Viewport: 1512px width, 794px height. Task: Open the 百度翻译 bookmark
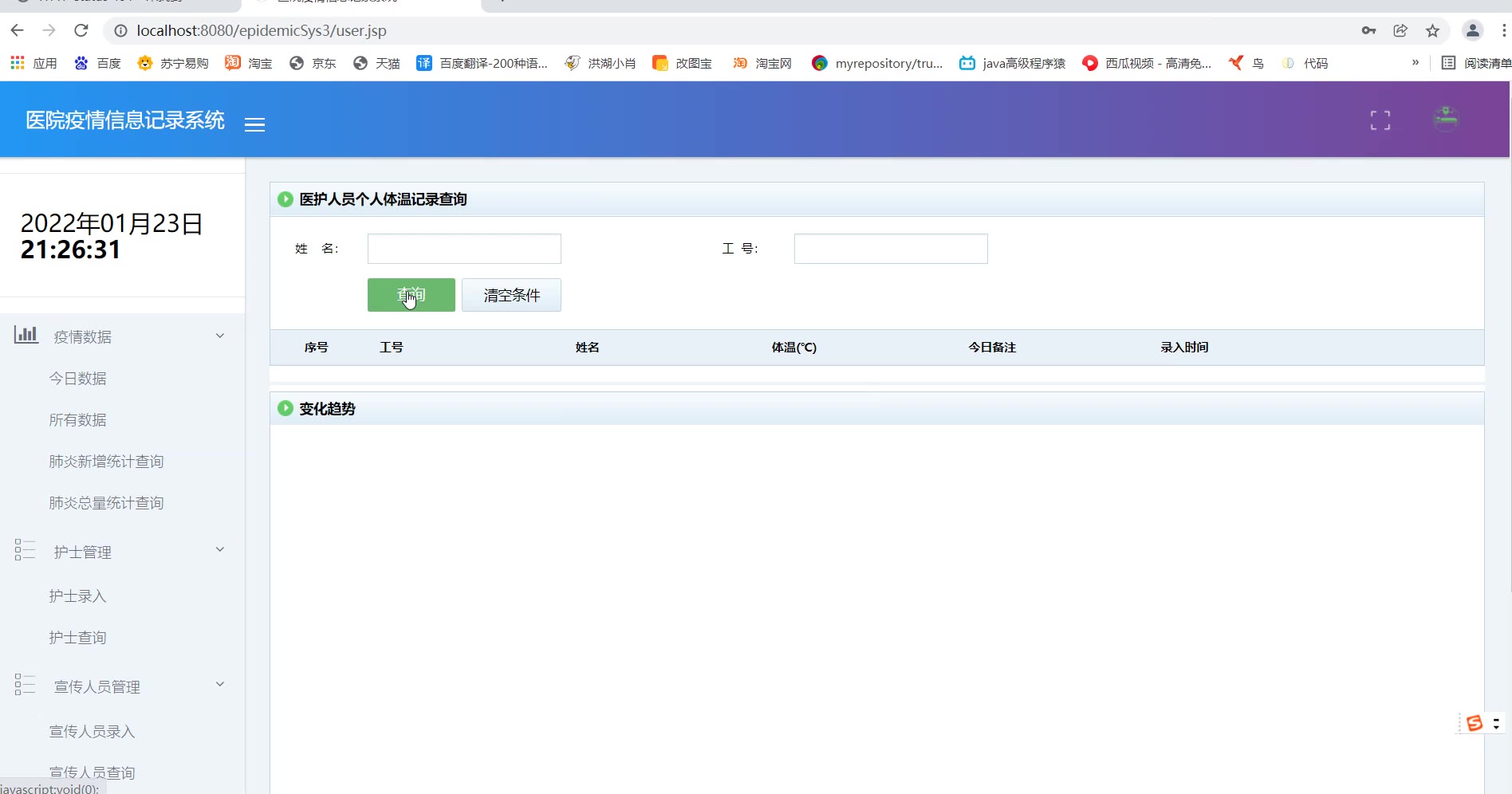(x=482, y=63)
